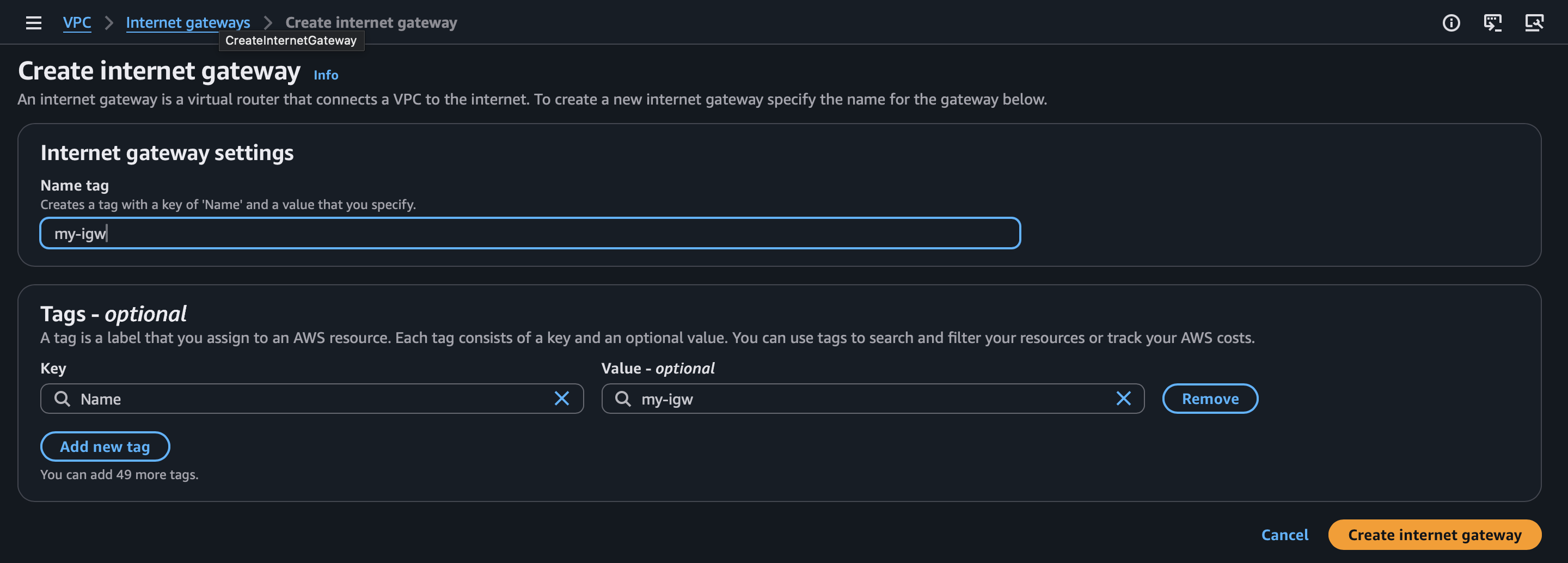Focus the Name tag input field
The height and width of the screenshot is (563, 1568).
(530, 233)
